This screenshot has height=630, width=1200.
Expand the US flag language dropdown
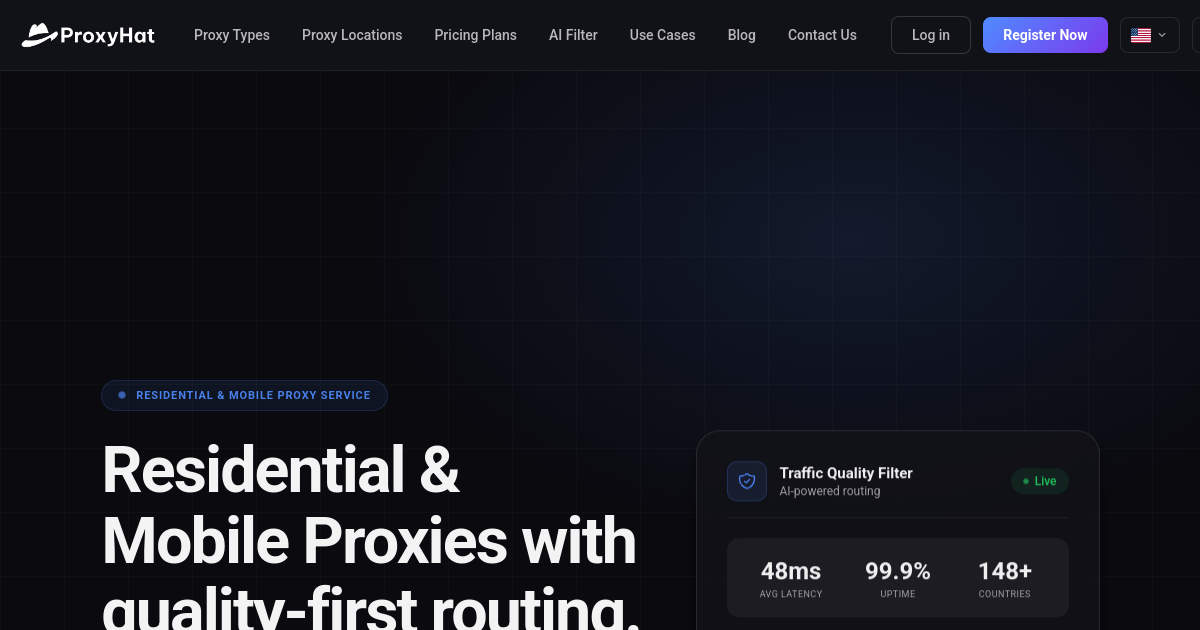pyautogui.click(x=1150, y=35)
